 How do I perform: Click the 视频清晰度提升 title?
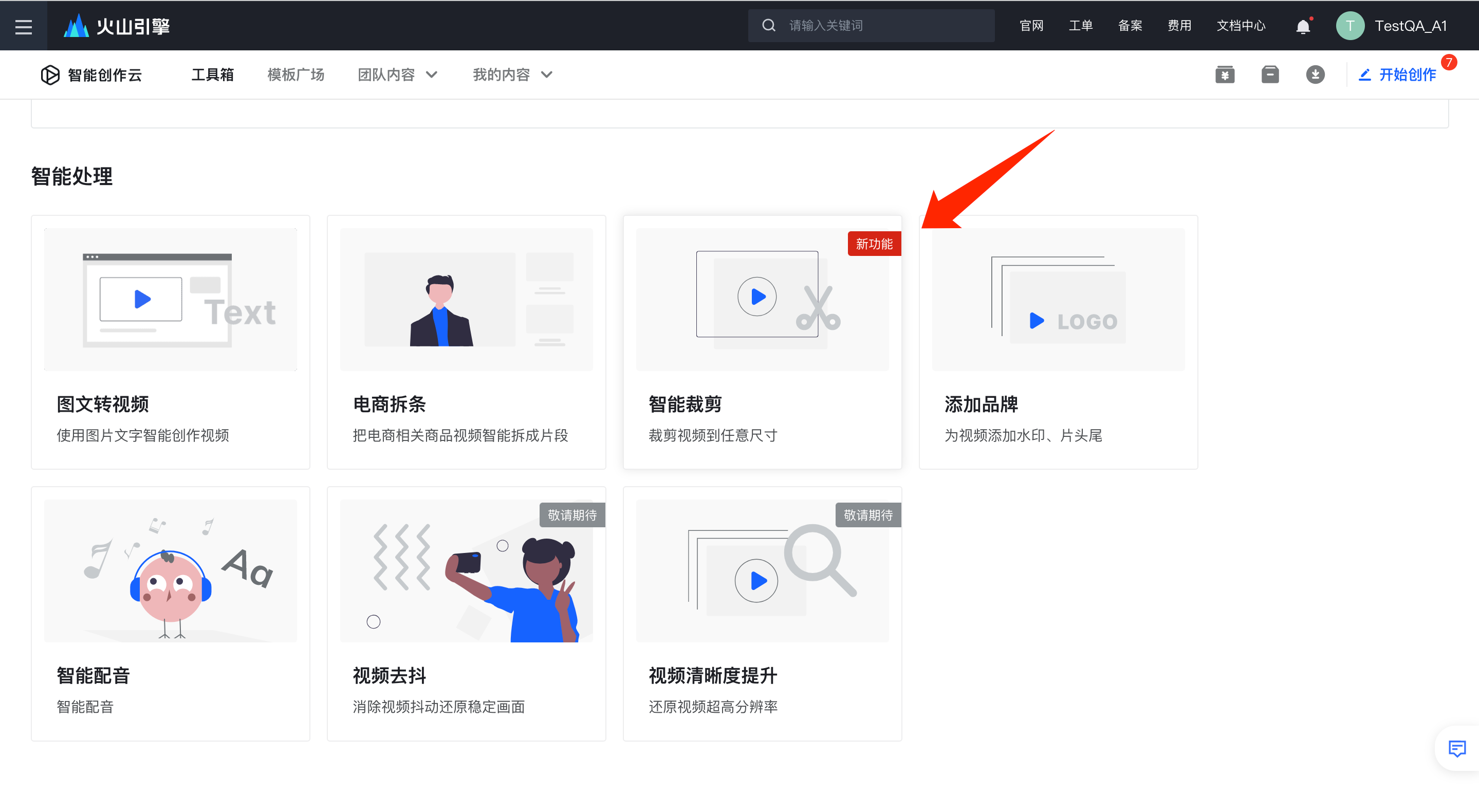coord(712,675)
